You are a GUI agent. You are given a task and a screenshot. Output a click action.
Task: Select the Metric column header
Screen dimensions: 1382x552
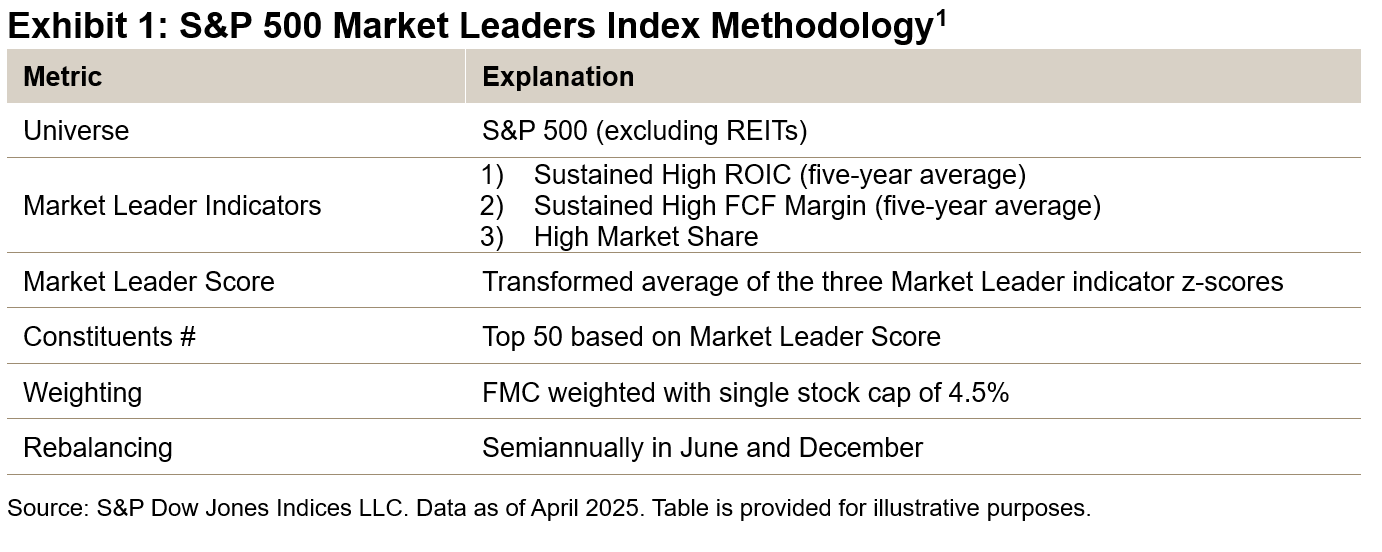[63, 77]
